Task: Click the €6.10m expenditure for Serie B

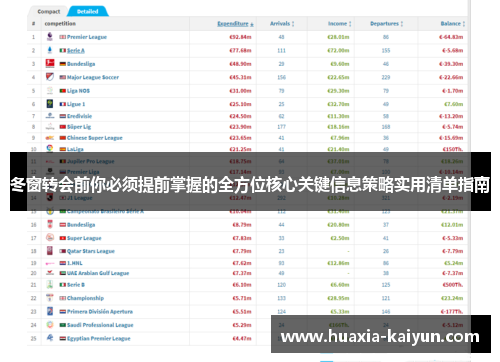Action: 242,285
